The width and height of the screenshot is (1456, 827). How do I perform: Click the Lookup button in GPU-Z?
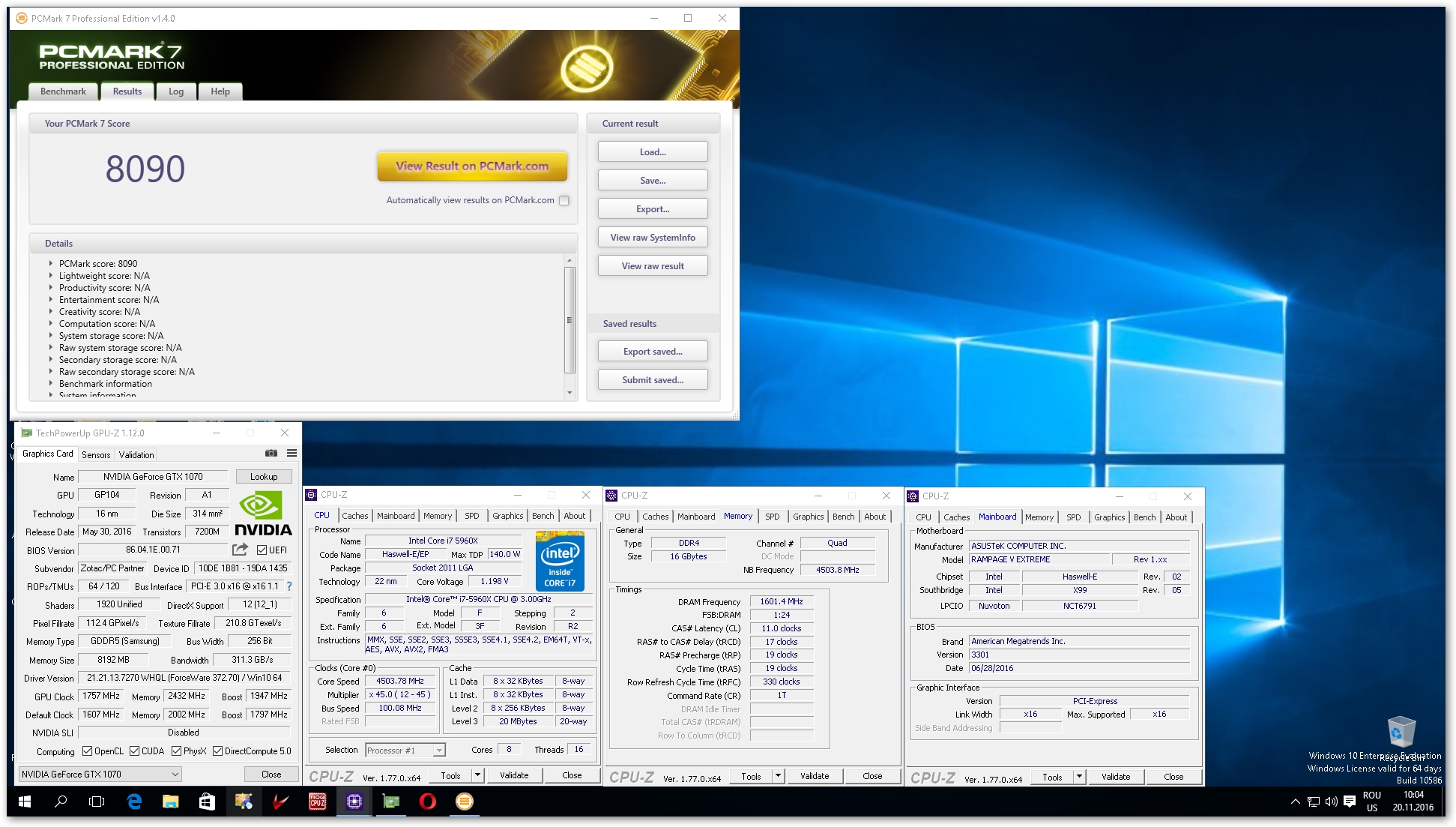[264, 476]
